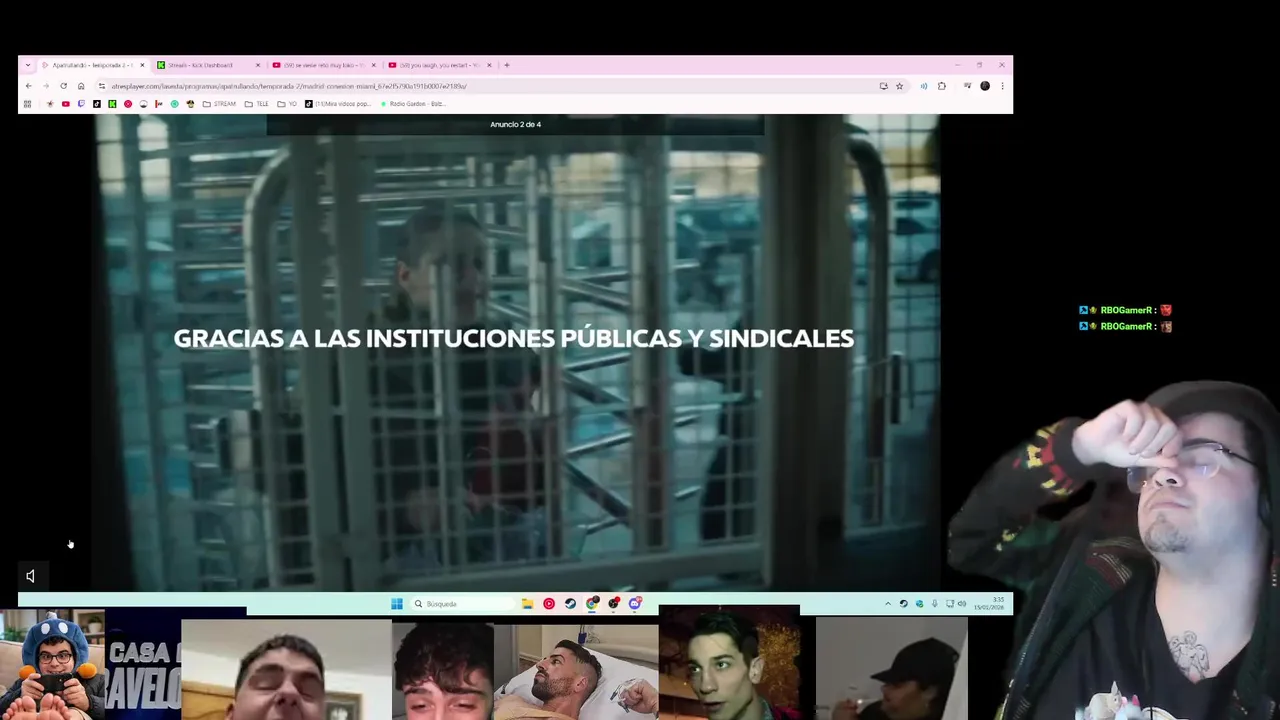
Task: Open the Steam taskbar icon
Action: pyautogui.click(x=570, y=604)
